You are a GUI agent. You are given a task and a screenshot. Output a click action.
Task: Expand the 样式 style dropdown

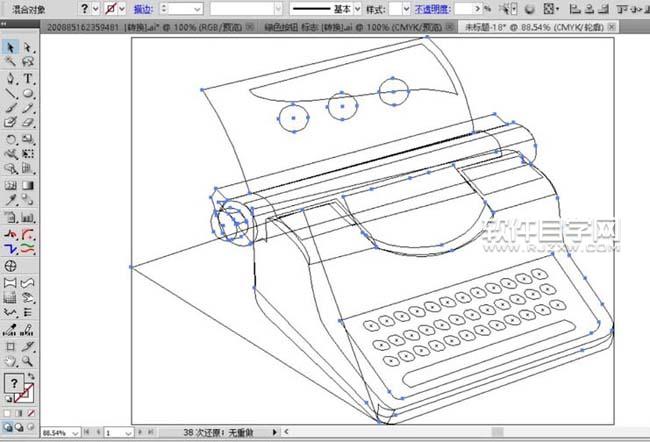(x=405, y=8)
